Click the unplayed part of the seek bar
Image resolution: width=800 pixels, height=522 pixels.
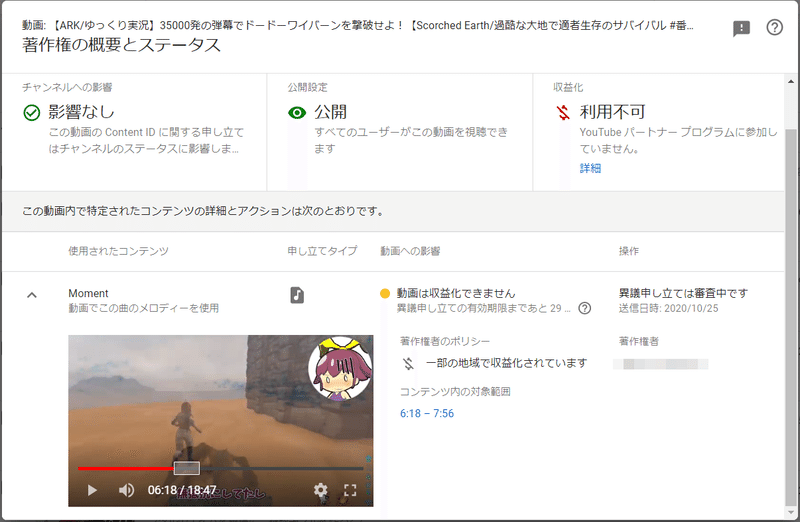(x=282, y=468)
